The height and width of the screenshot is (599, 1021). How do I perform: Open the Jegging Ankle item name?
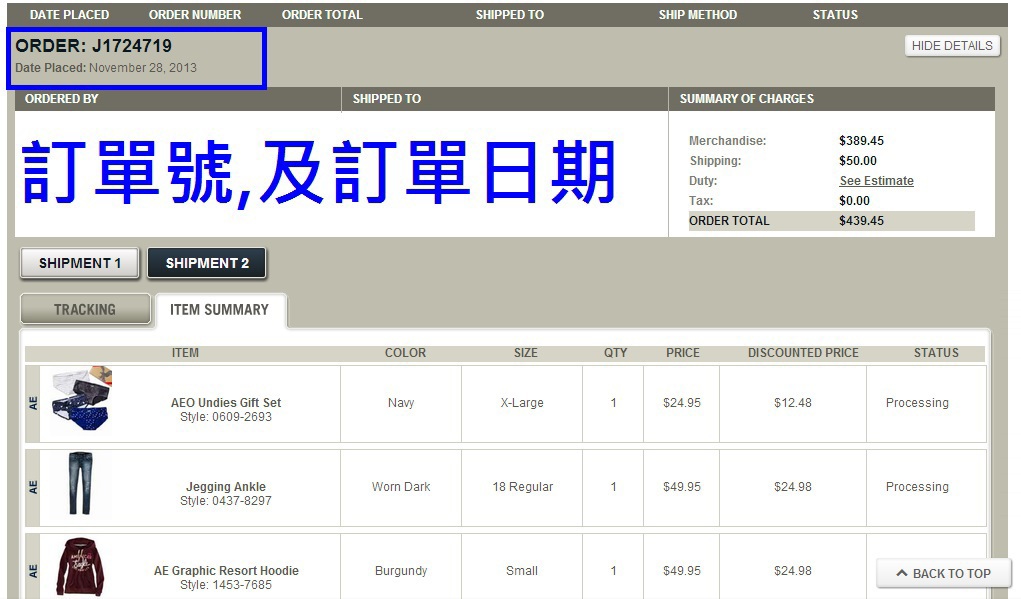(x=226, y=486)
